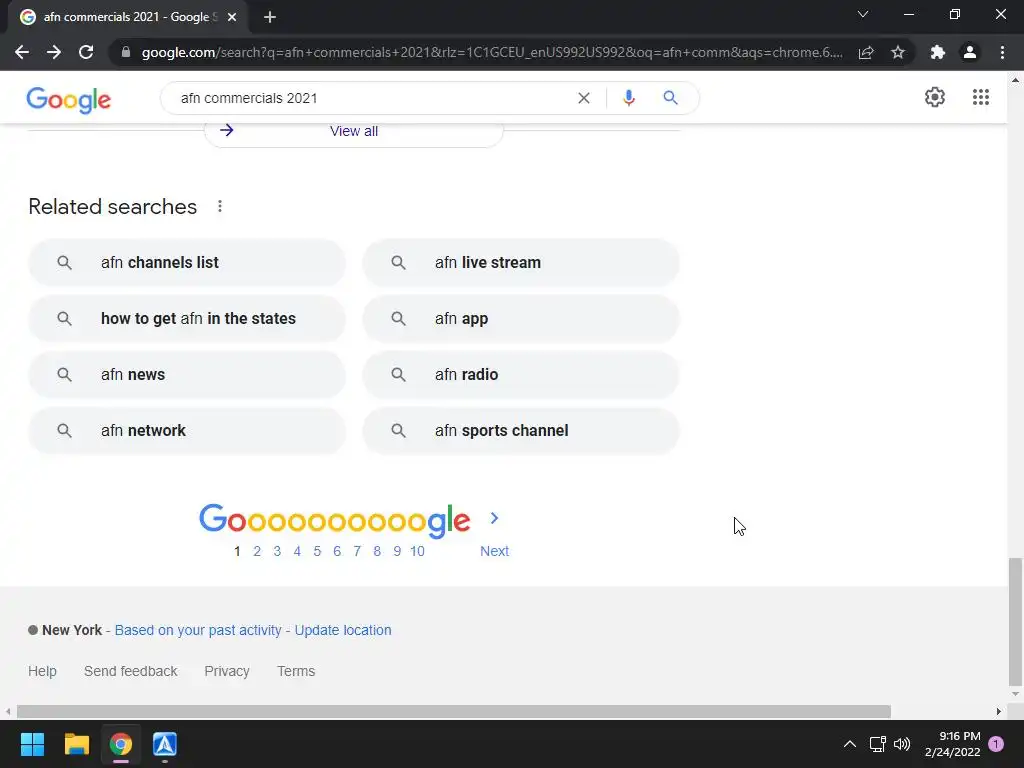Bookmark this page with the star icon
This screenshot has height=768, width=1024.
click(x=898, y=52)
